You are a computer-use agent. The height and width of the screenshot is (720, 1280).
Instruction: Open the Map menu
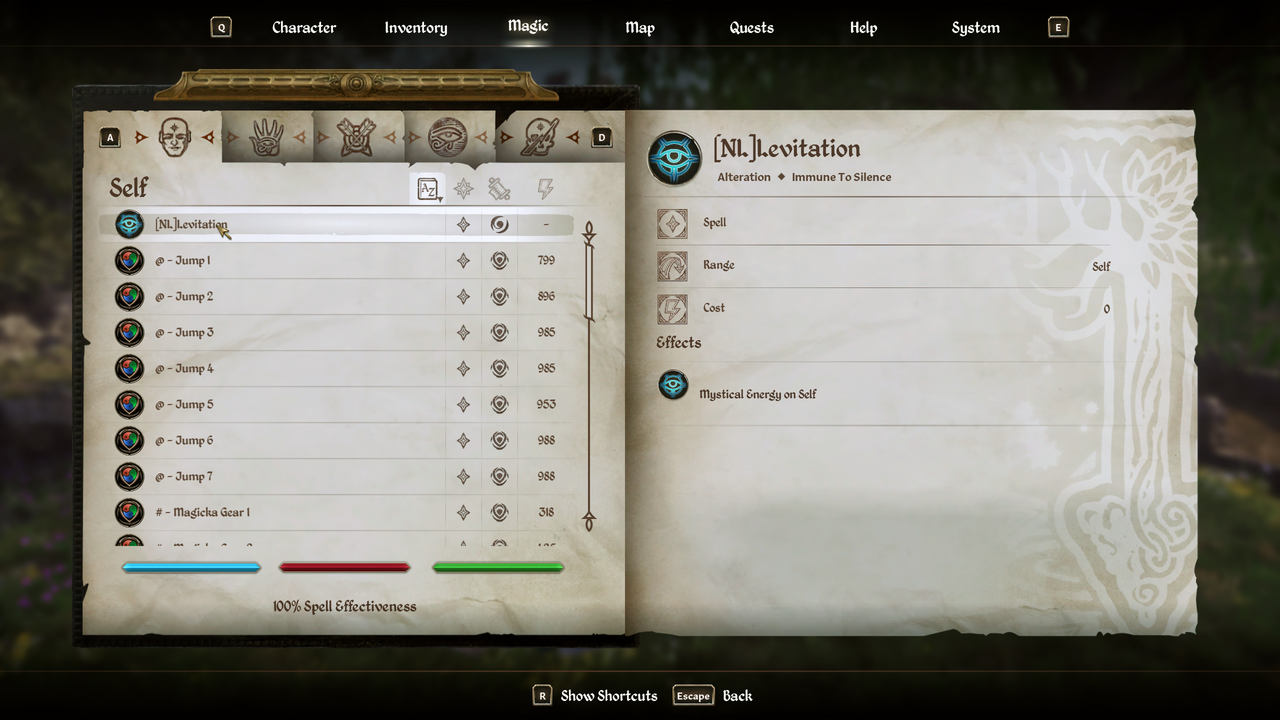click(x=640, y=28)
